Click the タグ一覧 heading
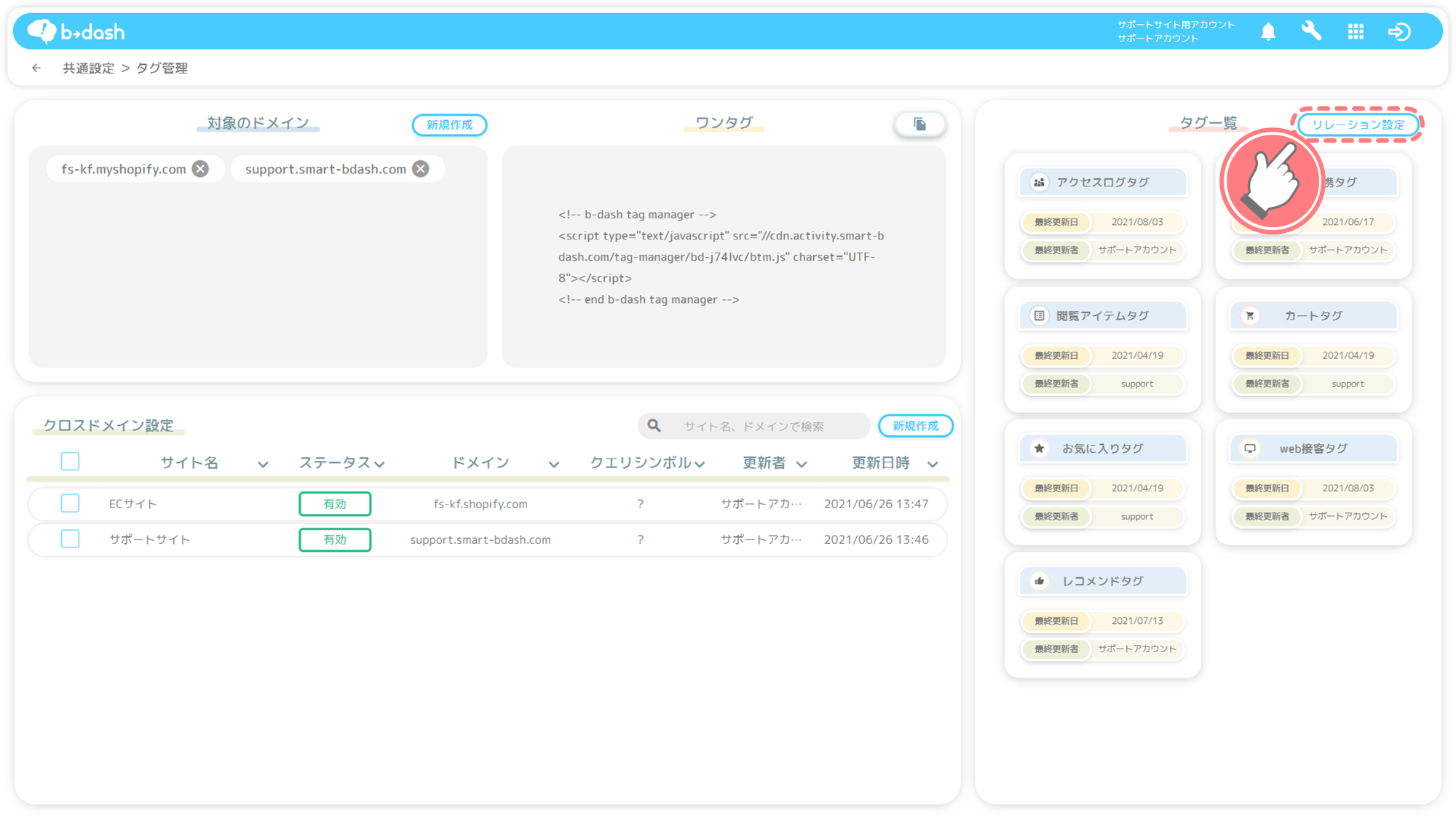Viewport: 1456px width, 819px height. pos(1208,122)
